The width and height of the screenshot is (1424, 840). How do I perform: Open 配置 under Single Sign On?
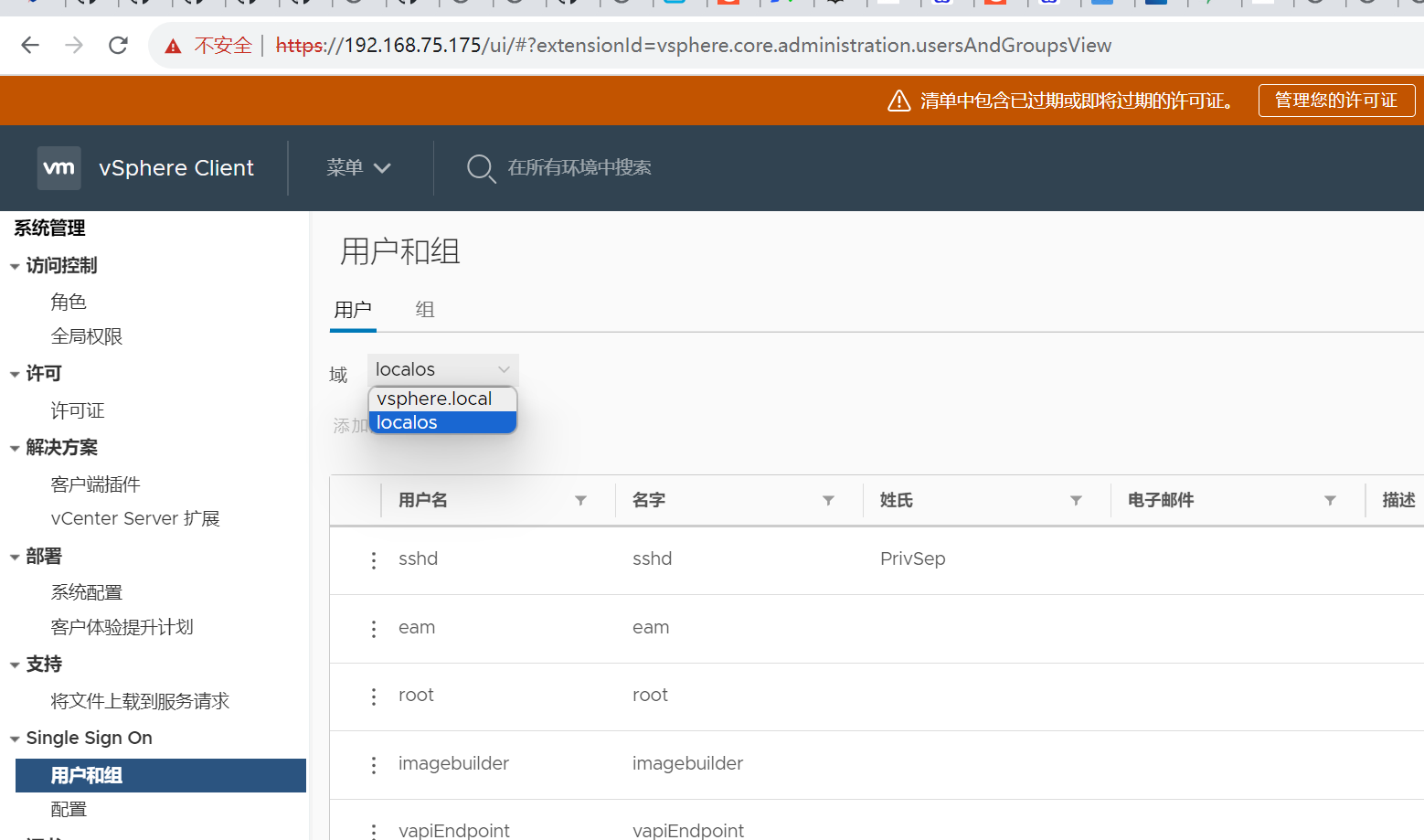(69, 809)
